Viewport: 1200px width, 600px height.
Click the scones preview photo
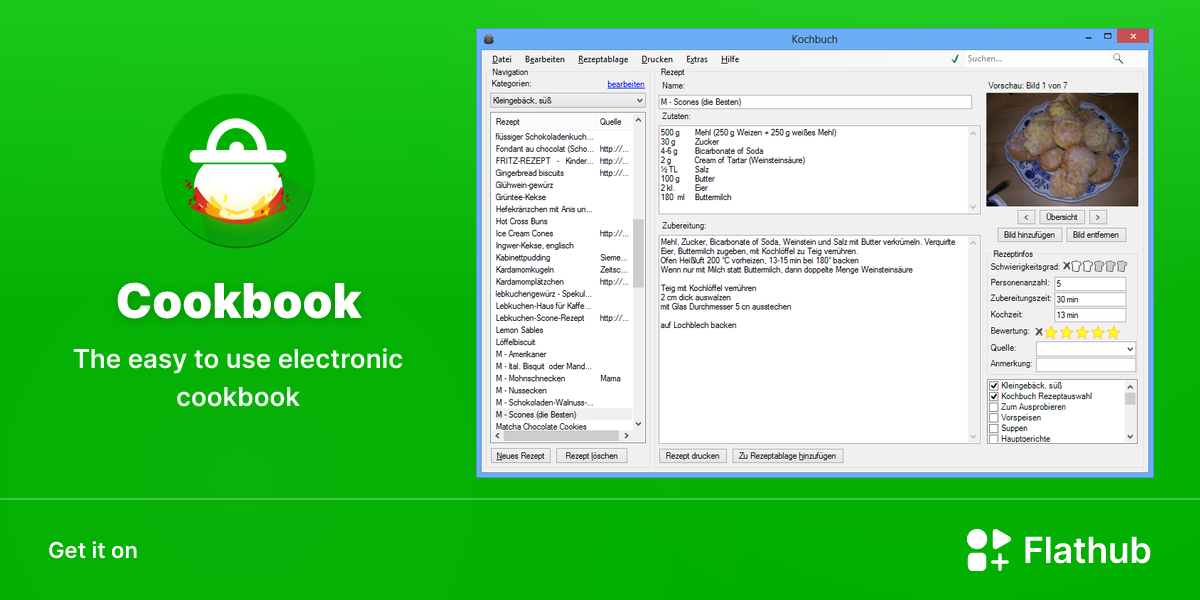pos(1062,150)
